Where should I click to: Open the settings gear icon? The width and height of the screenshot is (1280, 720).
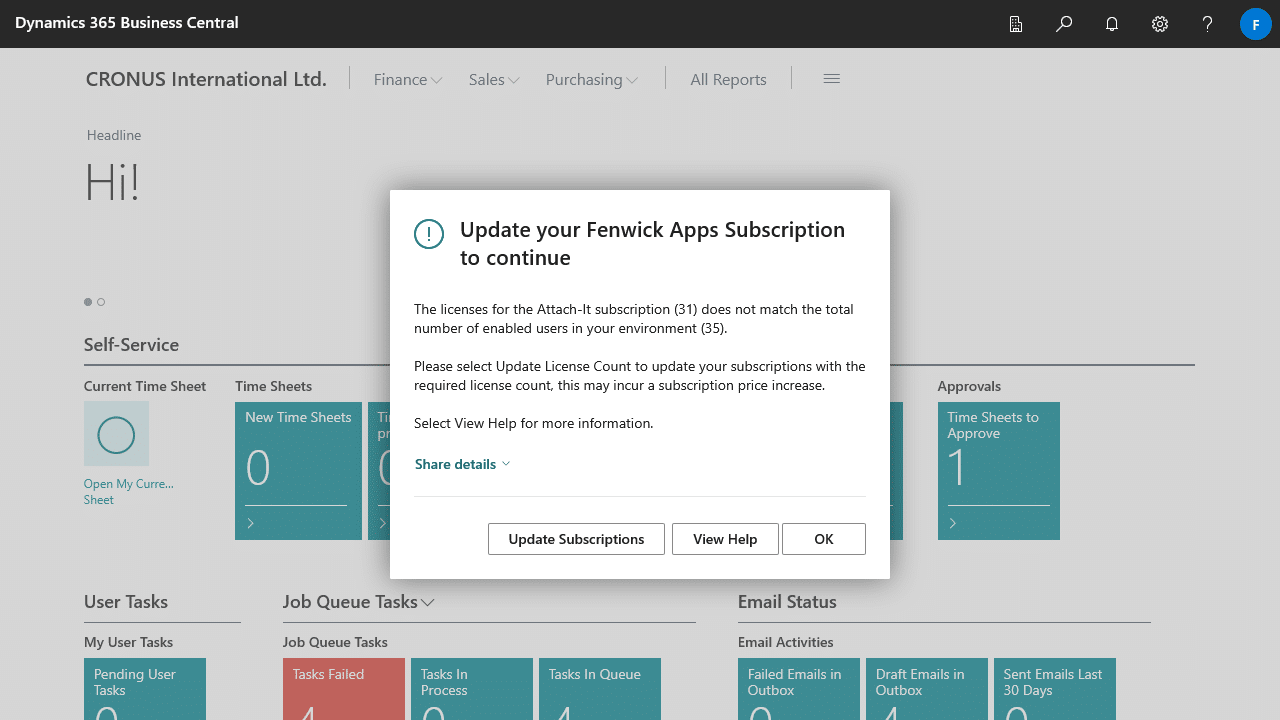(1160, 24)
